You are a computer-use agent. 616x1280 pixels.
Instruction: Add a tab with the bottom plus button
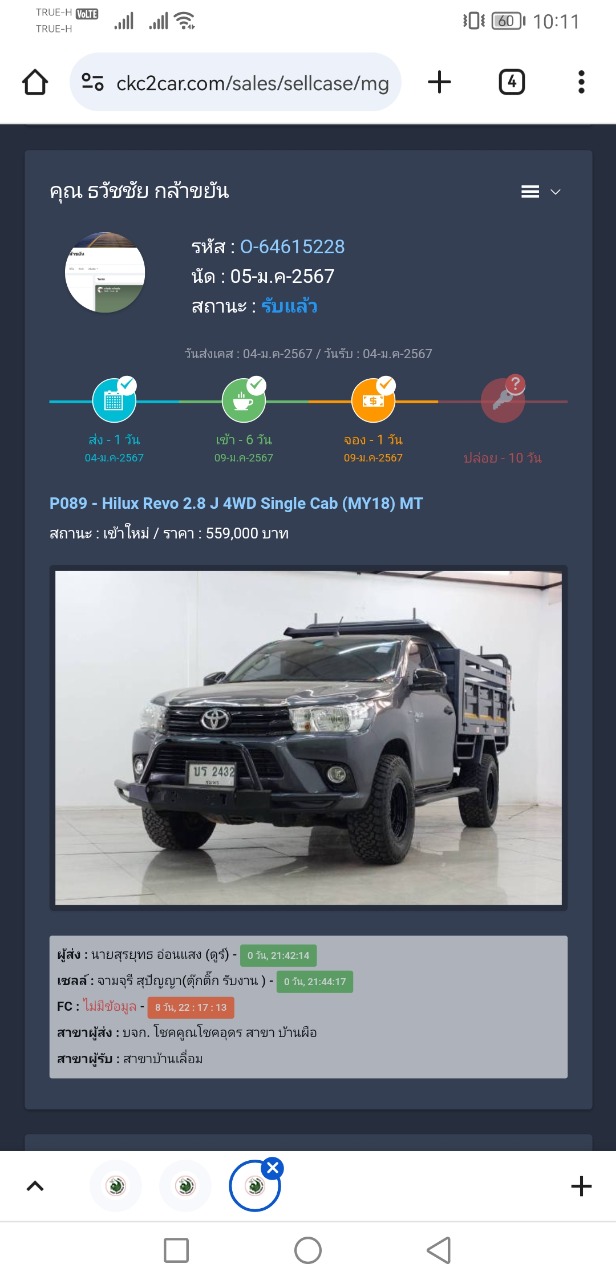[581, 1186]
